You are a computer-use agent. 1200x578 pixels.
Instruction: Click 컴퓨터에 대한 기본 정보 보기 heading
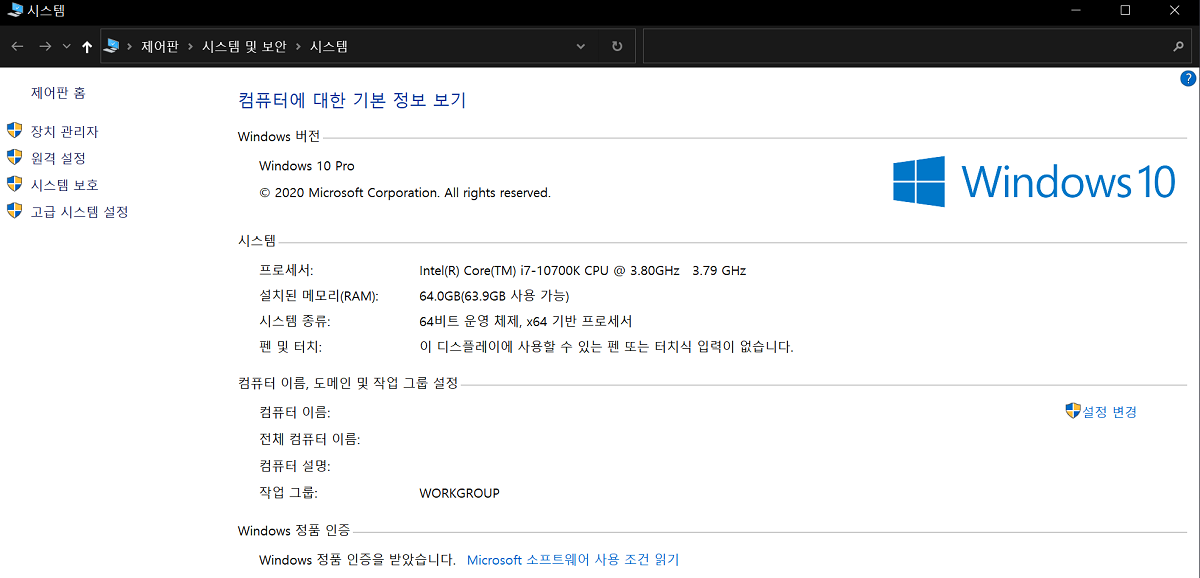point(352,100)
